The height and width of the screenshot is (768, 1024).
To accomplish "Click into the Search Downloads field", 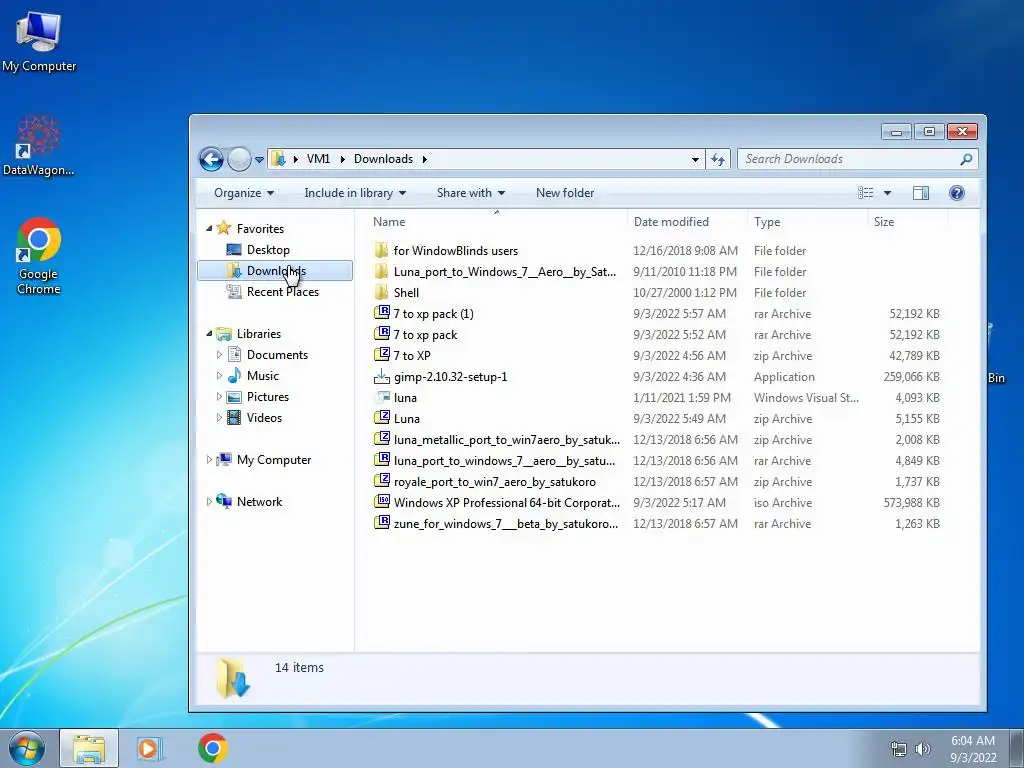I will [849, 159].
